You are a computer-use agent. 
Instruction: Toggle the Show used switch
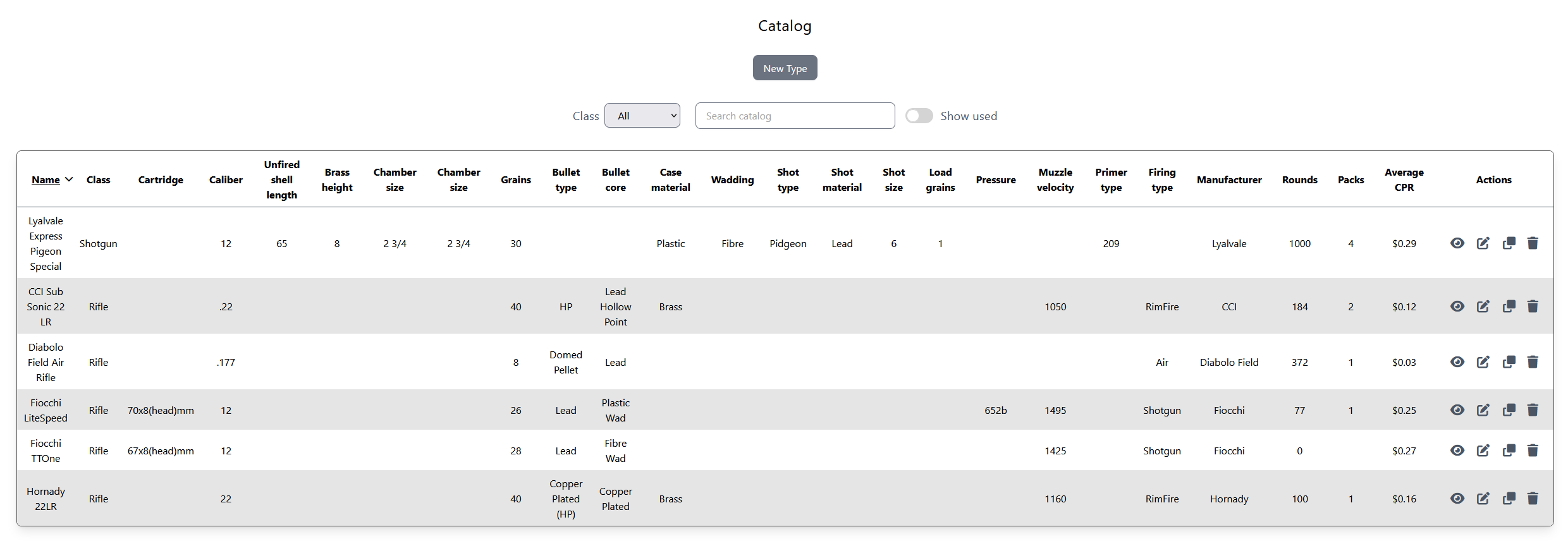tap(919, 116)
